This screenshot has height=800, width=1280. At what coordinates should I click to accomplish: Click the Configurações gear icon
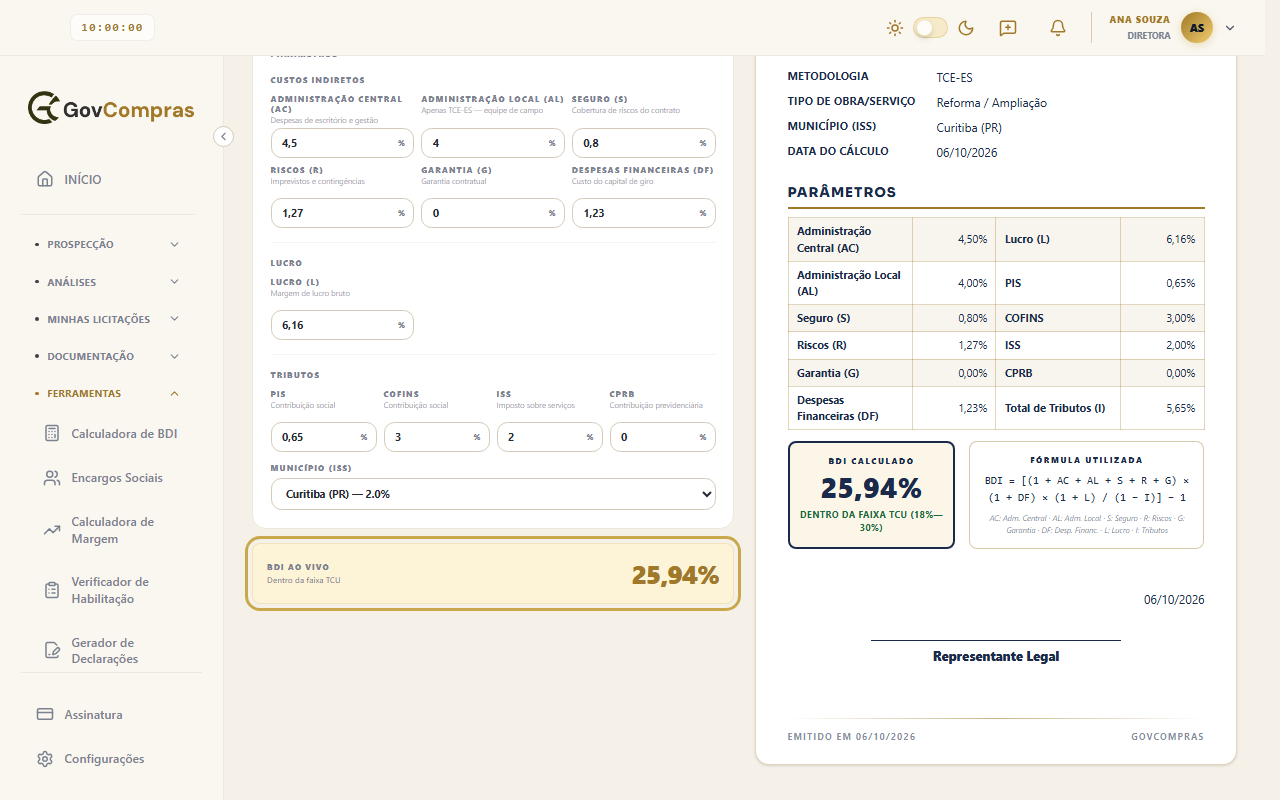[x=45, y=759]
